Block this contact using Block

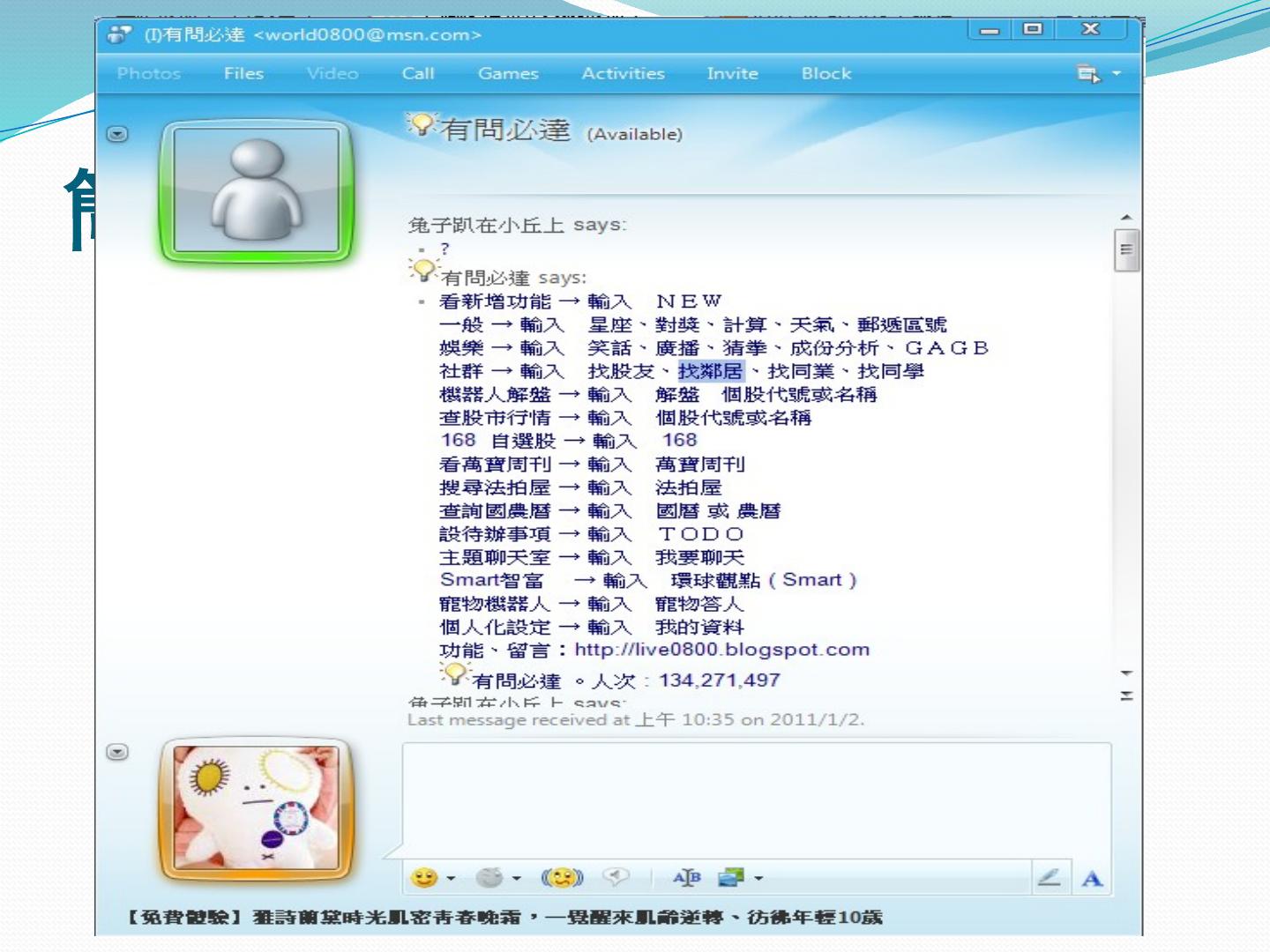pos(826,74)
